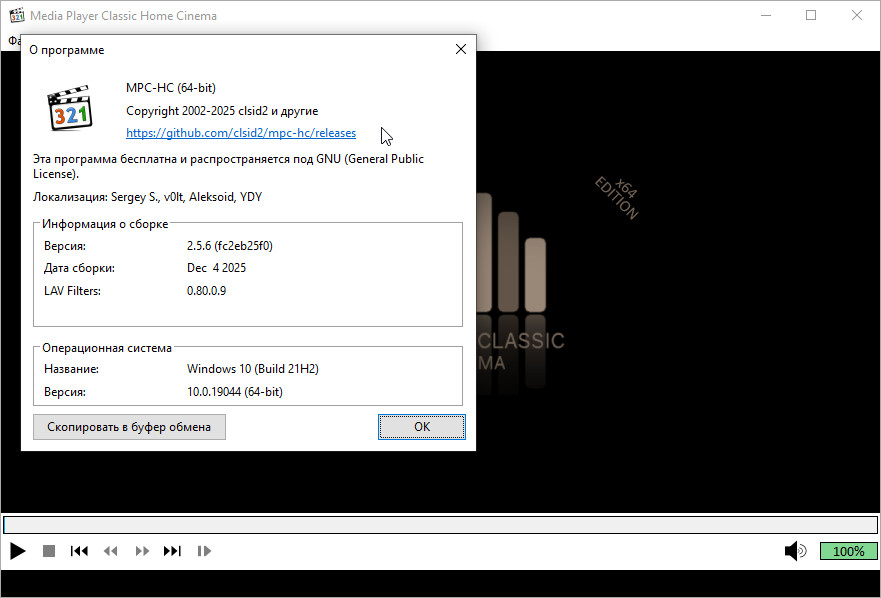This screenshot has height=598, width=881.
Task: Click the increase speed forward icon
Action: pos(142,551)
